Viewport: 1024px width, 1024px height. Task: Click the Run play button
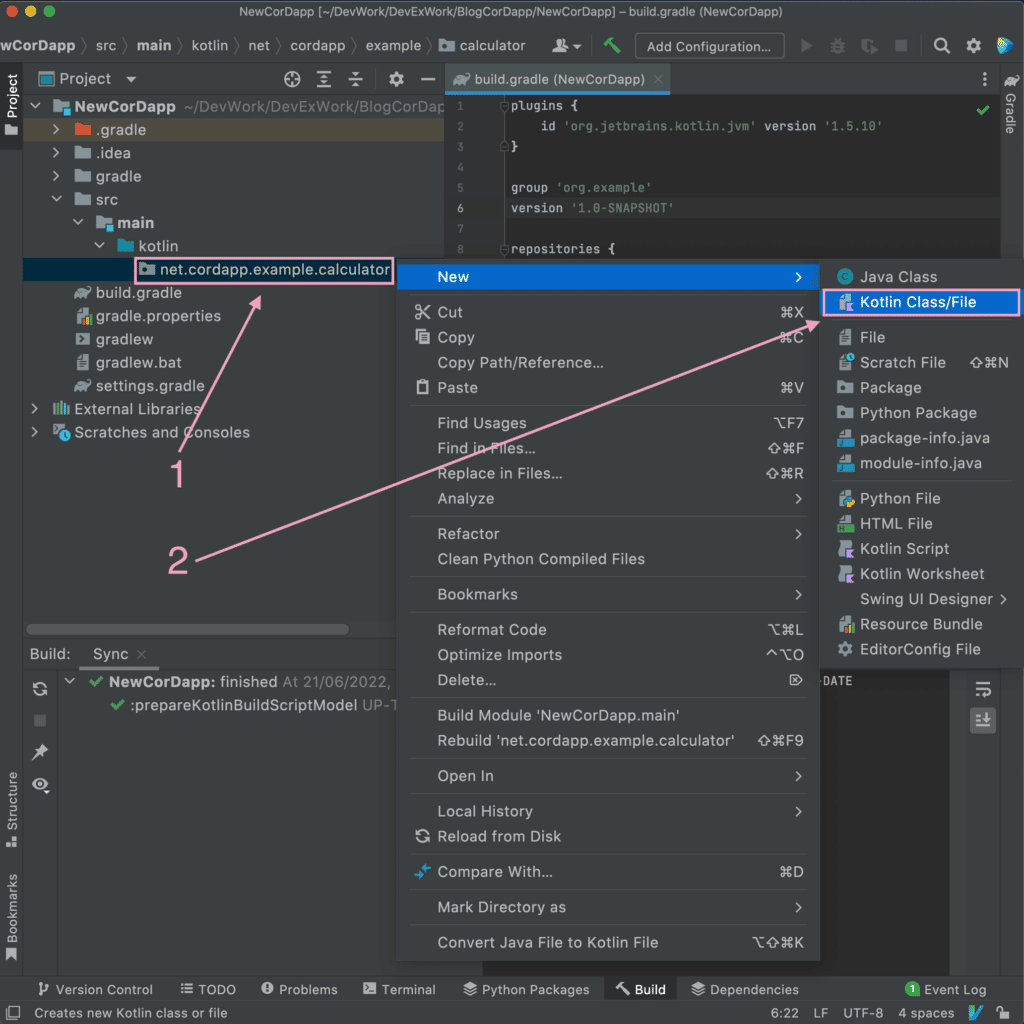pyautogui.click(x=807, y=46)
